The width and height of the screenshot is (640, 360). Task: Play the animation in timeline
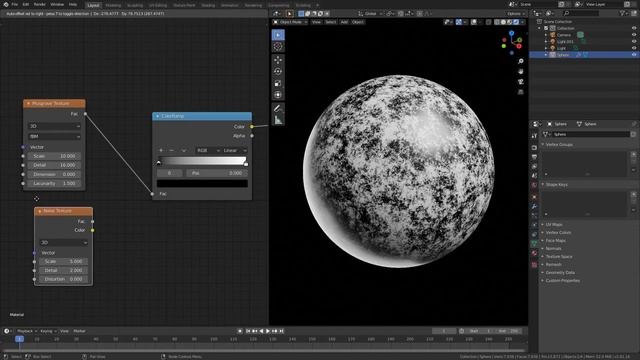pyautogui.click(x=268, y=331)
